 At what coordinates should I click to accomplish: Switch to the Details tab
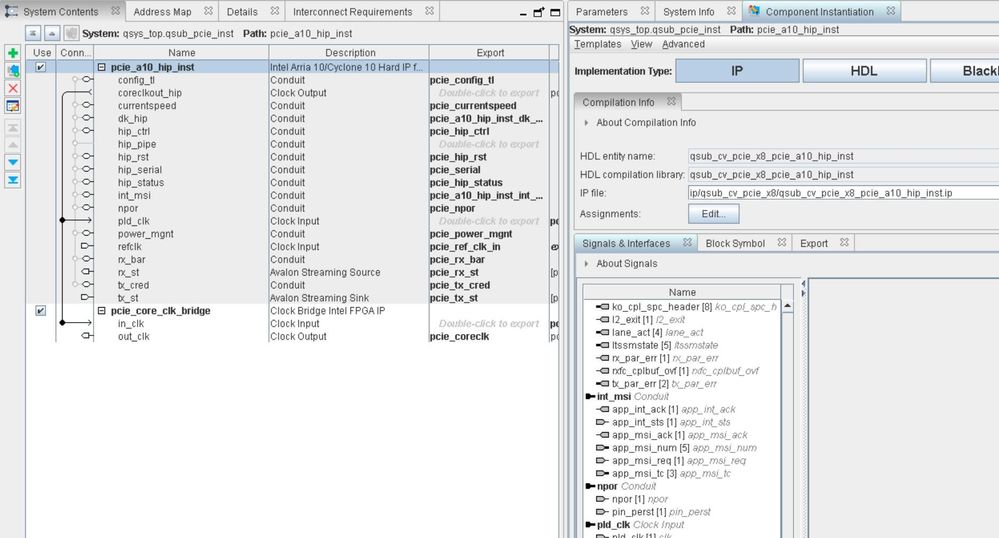[x=242, y=11]
